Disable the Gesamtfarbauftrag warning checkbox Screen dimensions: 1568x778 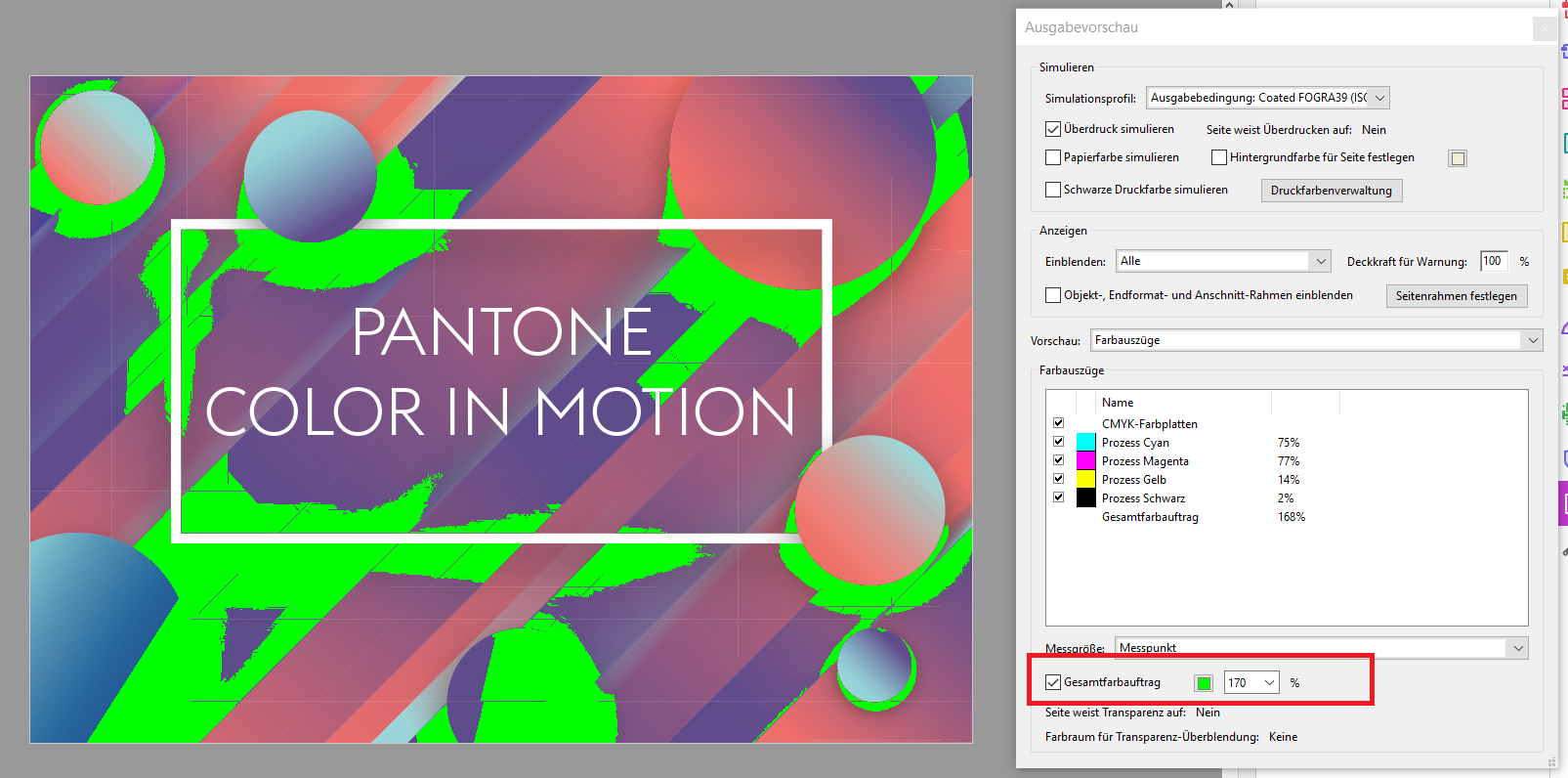[x=1053, y=682]
